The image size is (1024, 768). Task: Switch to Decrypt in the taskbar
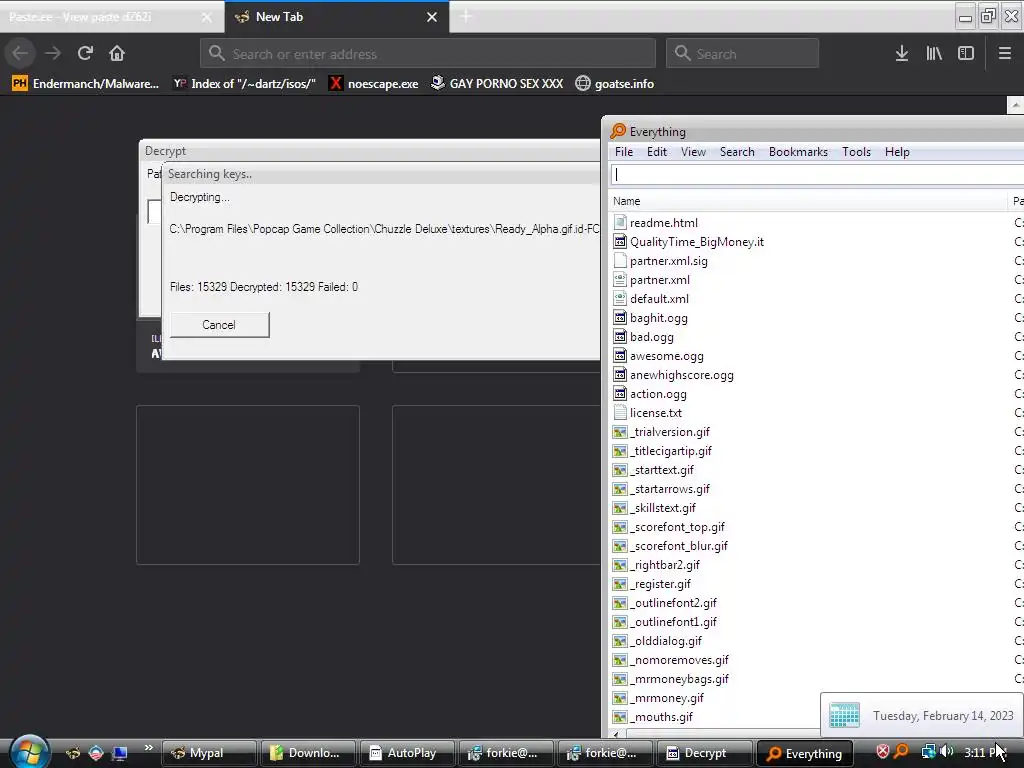pyautogui.click(x=704, y=753)
